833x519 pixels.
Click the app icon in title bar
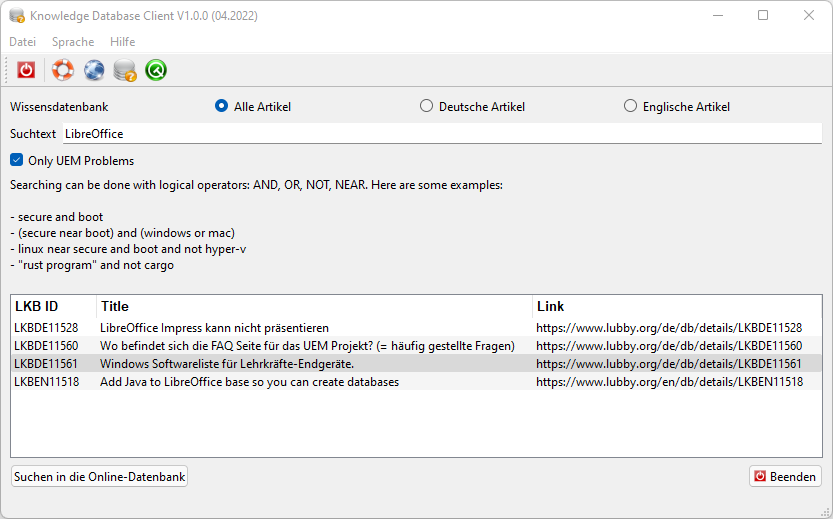(x=16, y=15)
